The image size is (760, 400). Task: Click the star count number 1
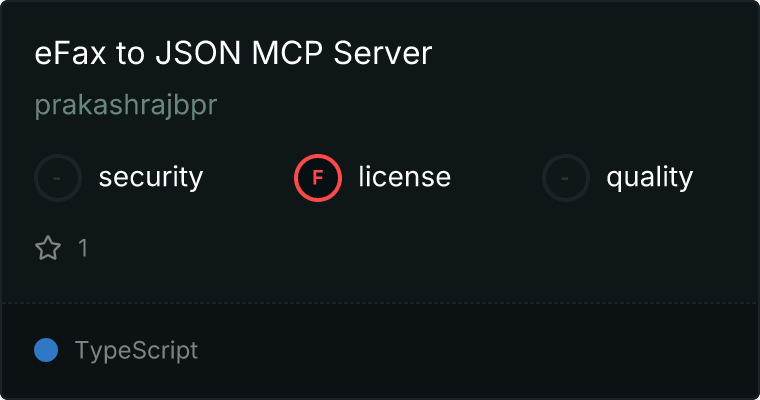coord(83,248)
